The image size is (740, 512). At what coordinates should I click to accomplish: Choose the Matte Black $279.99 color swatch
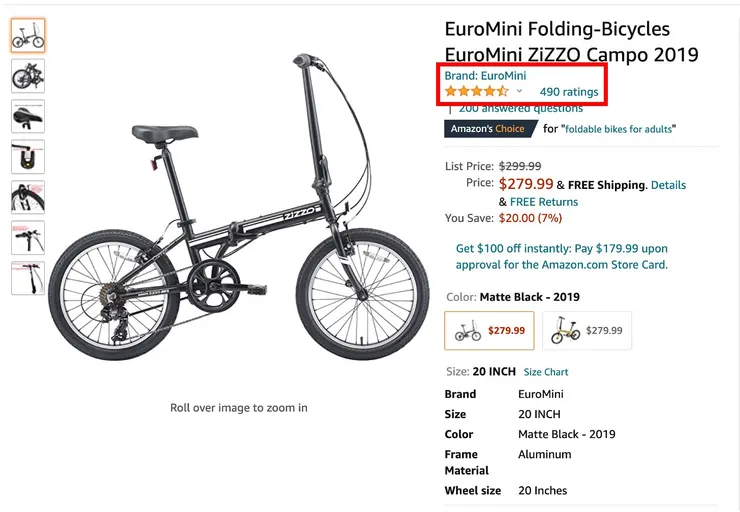point(489,331)
